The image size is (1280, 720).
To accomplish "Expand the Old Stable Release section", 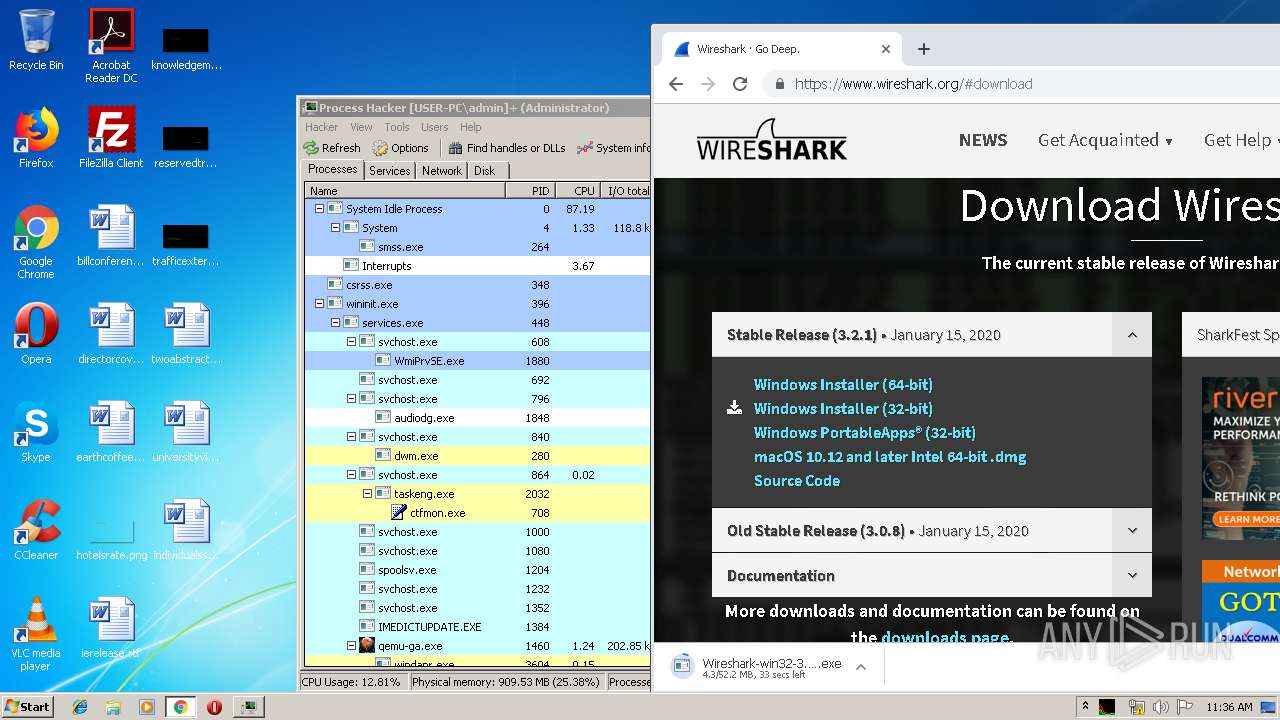I will [1132, 531].
